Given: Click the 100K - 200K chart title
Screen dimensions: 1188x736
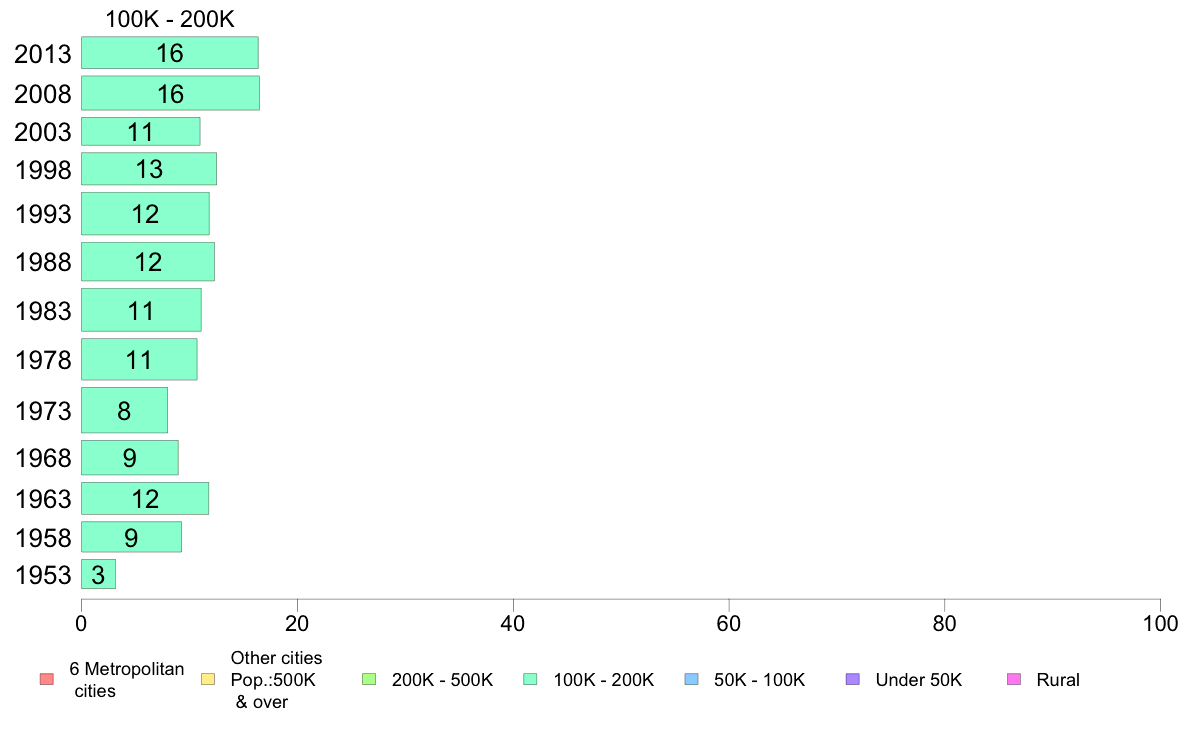Looking at the screenshot, I should click(x=170, y=19).
